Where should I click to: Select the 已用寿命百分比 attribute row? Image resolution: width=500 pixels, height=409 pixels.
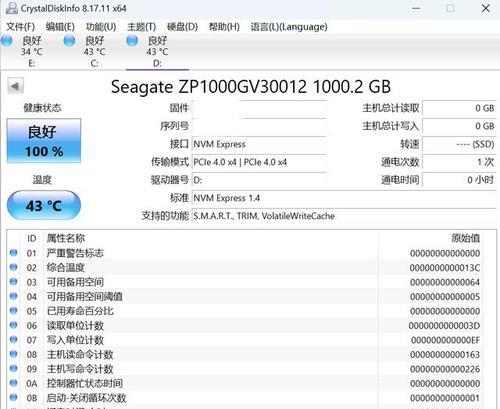click(x=245, y=311)
